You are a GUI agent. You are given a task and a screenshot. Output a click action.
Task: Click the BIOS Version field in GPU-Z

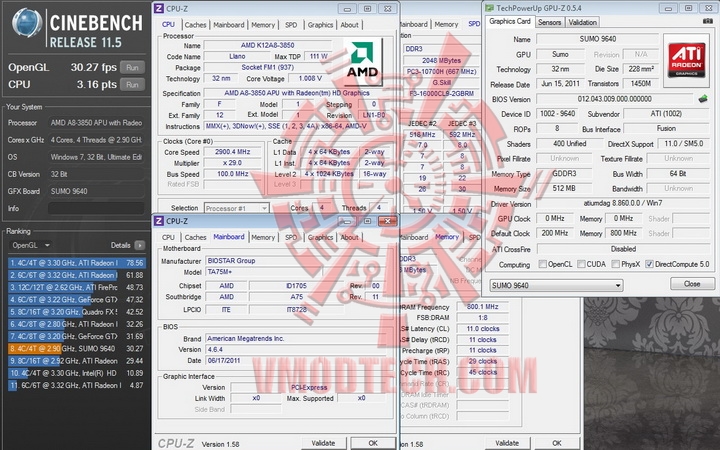coord(614,99)
